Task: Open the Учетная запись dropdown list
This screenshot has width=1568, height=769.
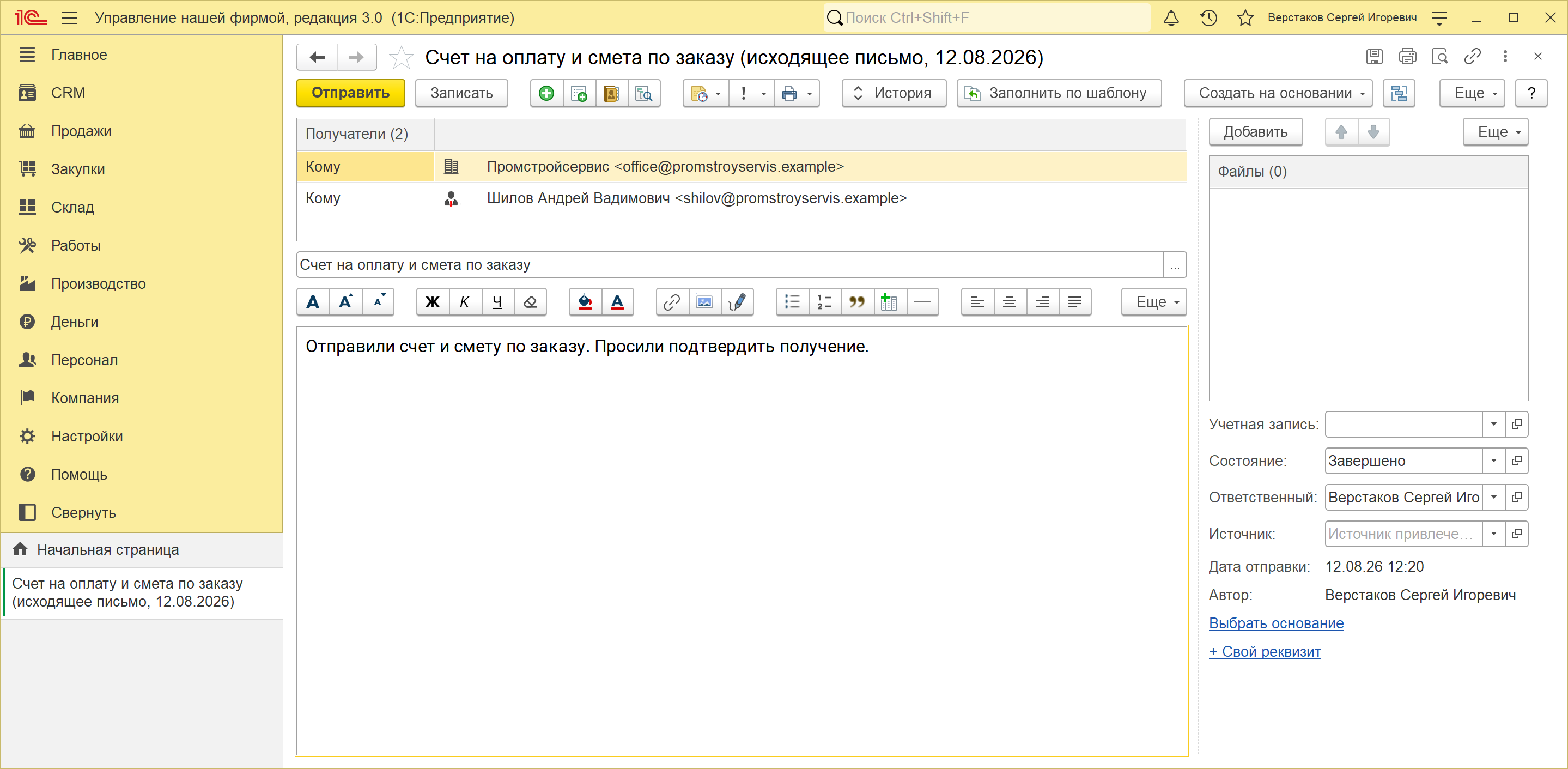Action: click(1493, 425)
